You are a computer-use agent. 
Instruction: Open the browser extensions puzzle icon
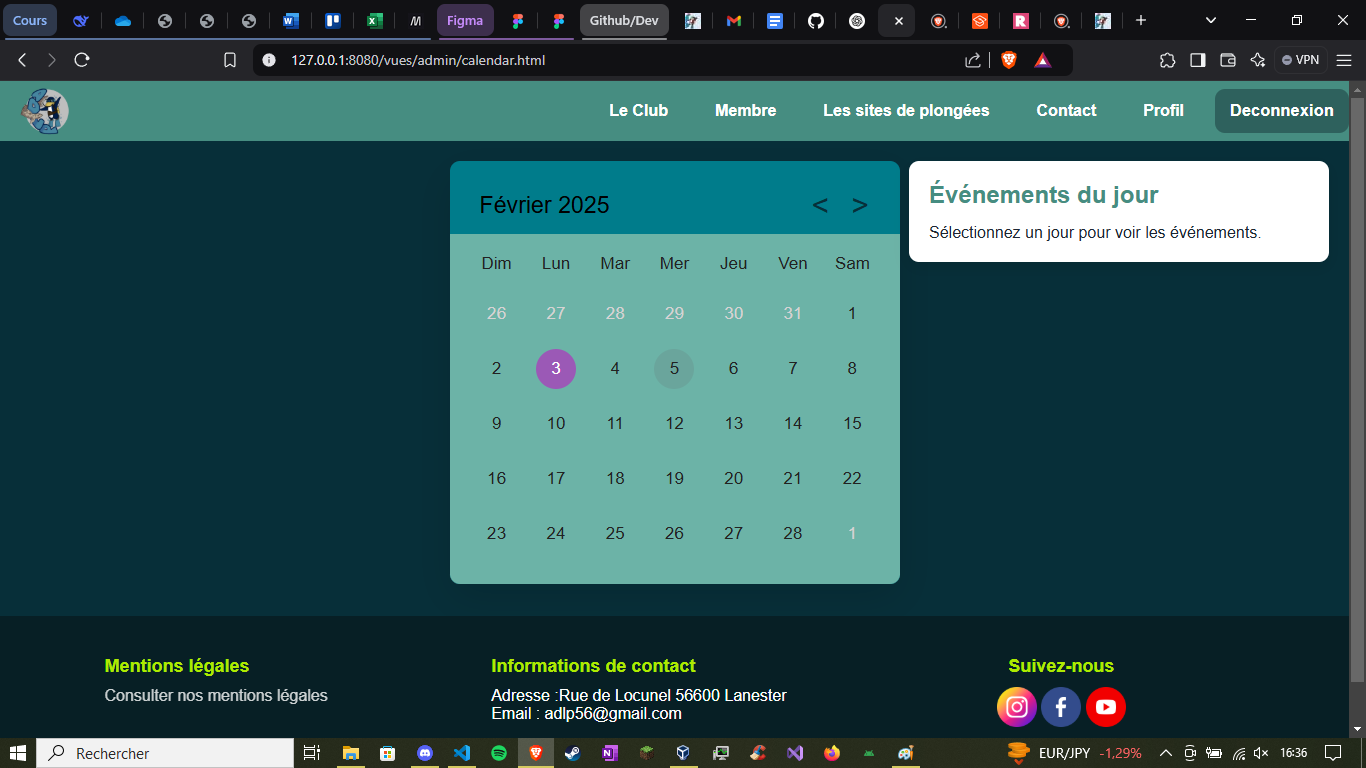tap(1167, 59)
